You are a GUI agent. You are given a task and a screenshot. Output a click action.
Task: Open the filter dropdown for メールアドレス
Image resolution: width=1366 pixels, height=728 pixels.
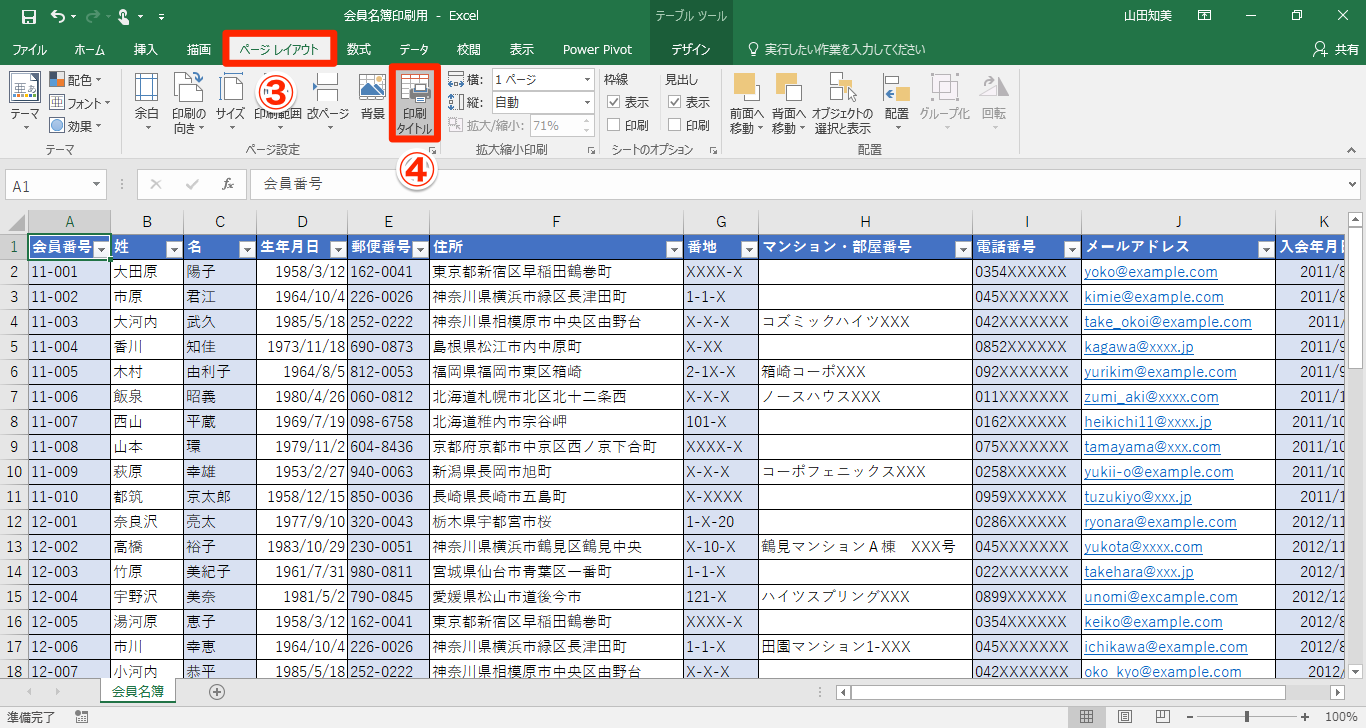[x=1265, y=248]
